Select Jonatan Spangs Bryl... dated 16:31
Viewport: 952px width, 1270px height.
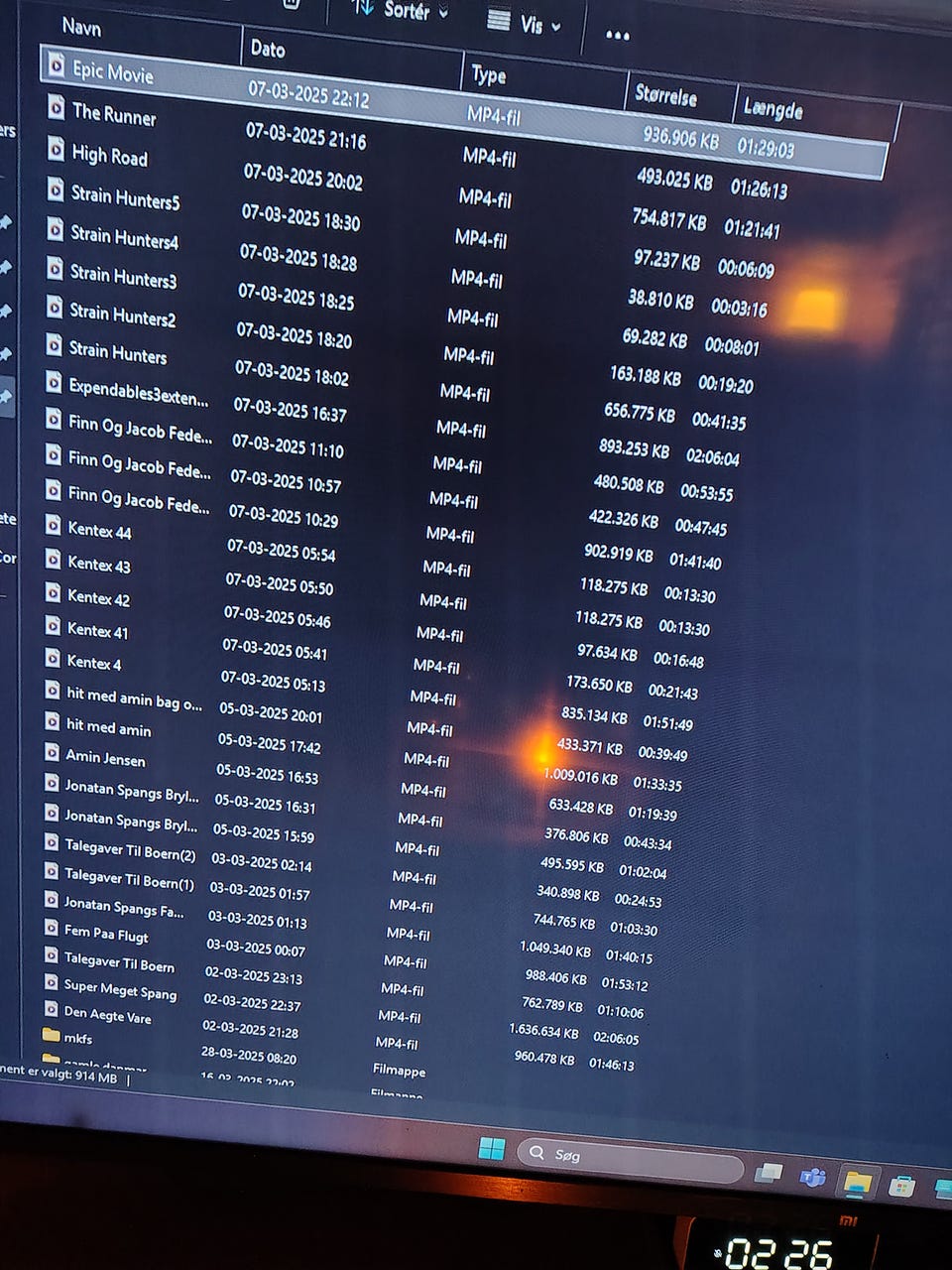131,791
